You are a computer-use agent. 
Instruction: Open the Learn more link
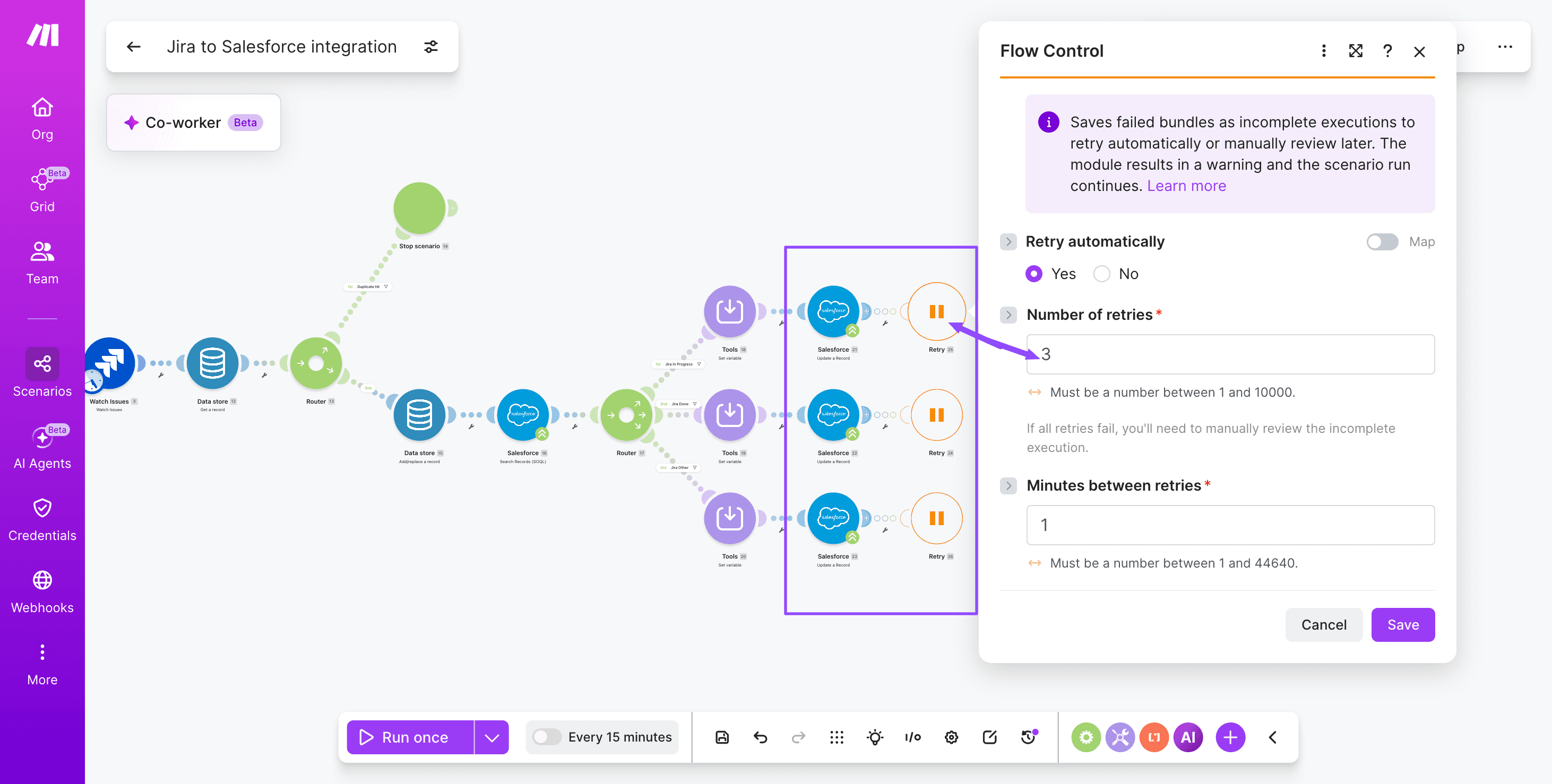pyautogui.click(x=1186, y=186)
